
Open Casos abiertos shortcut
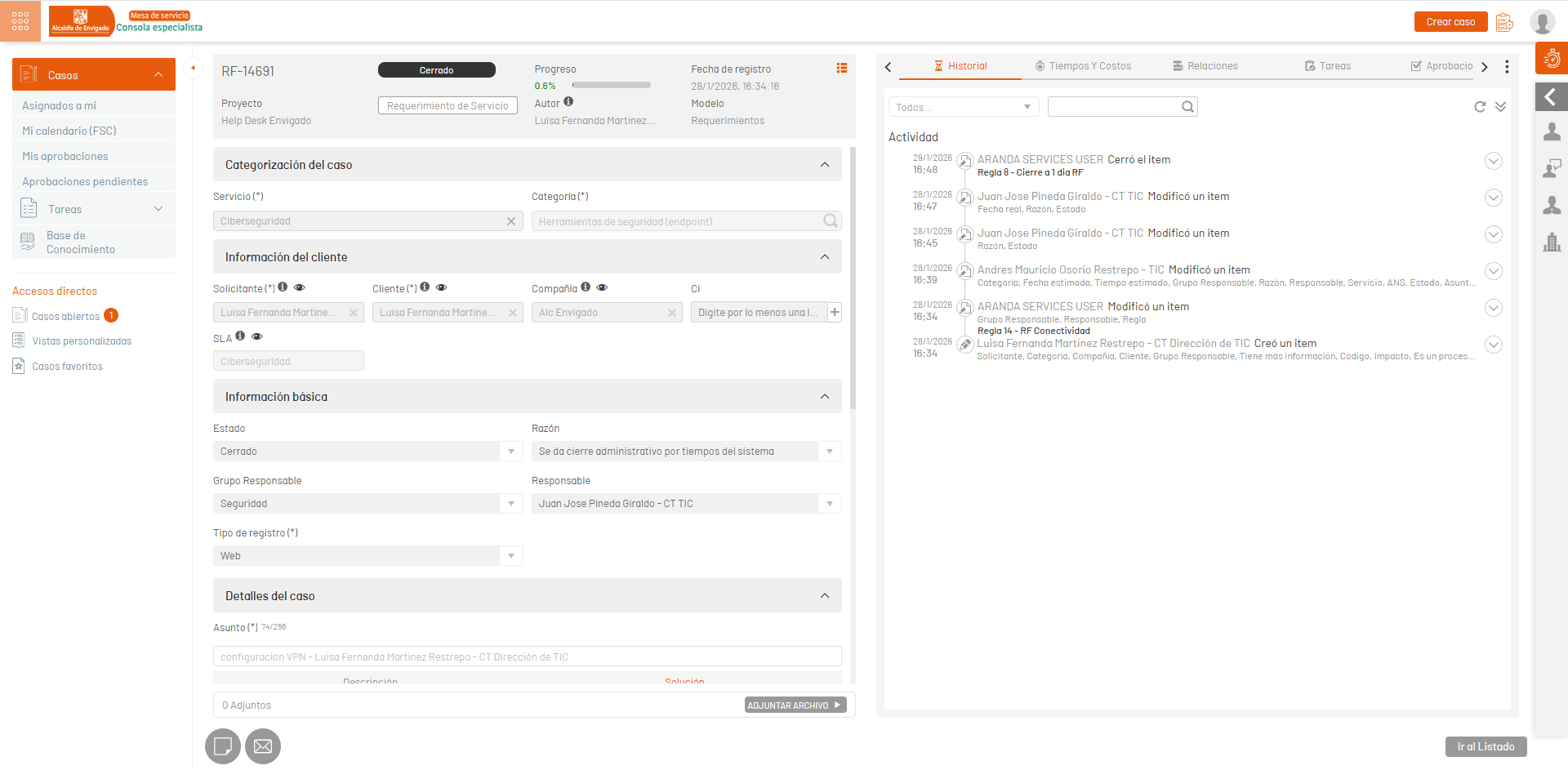pyautogui.click(x=65, y=316)
